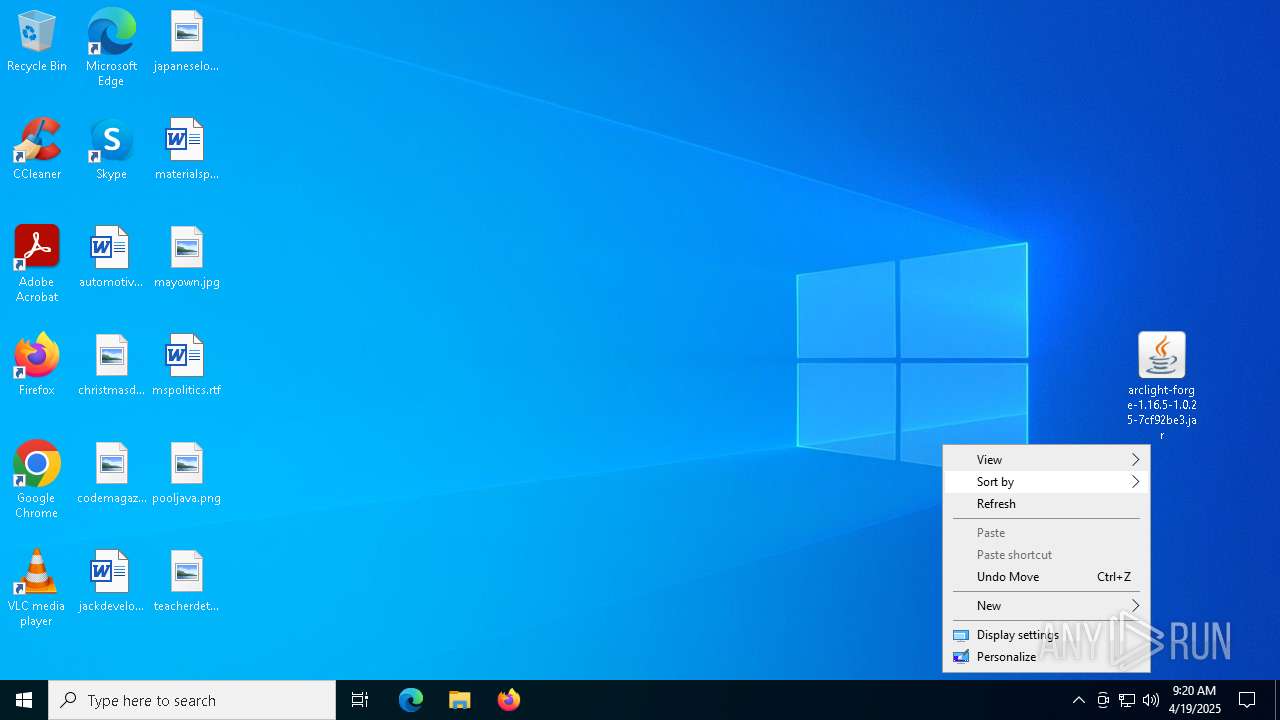Image resolution: width=1280 pixels, height=720 pixels.
Task: Choose Undo Move from the context menu
Action: 1046,577
